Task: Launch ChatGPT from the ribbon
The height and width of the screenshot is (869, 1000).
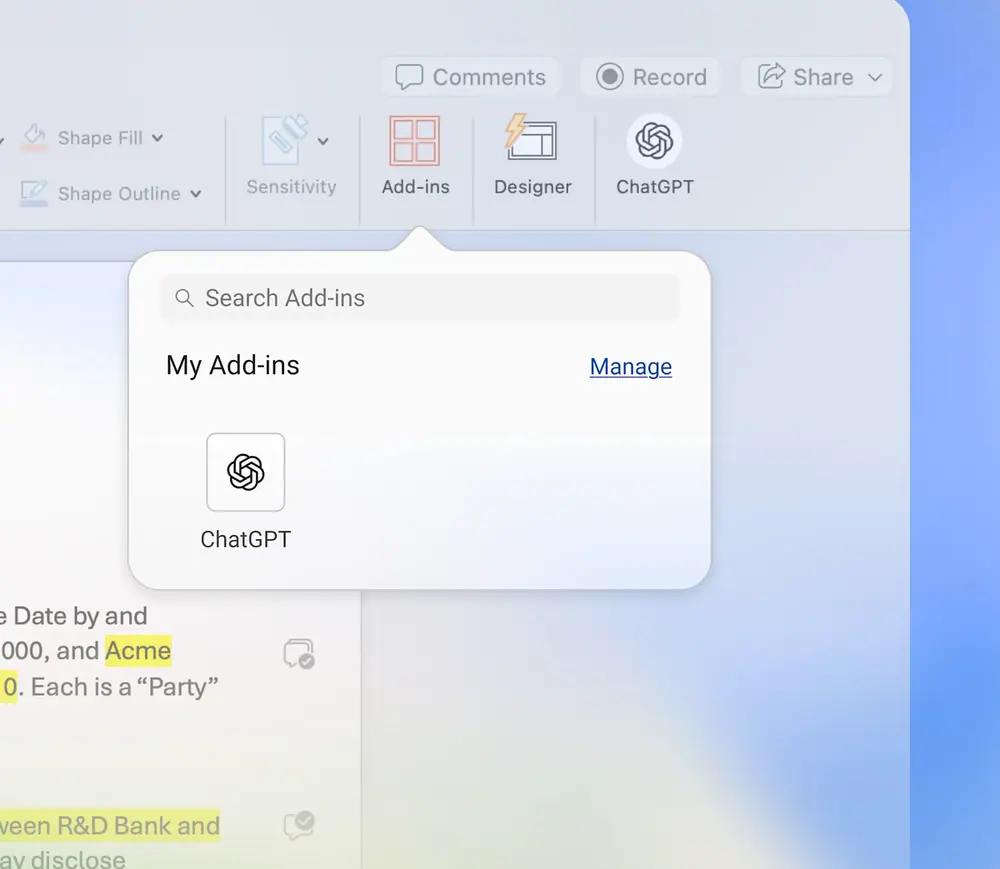Action: [654, 141]
